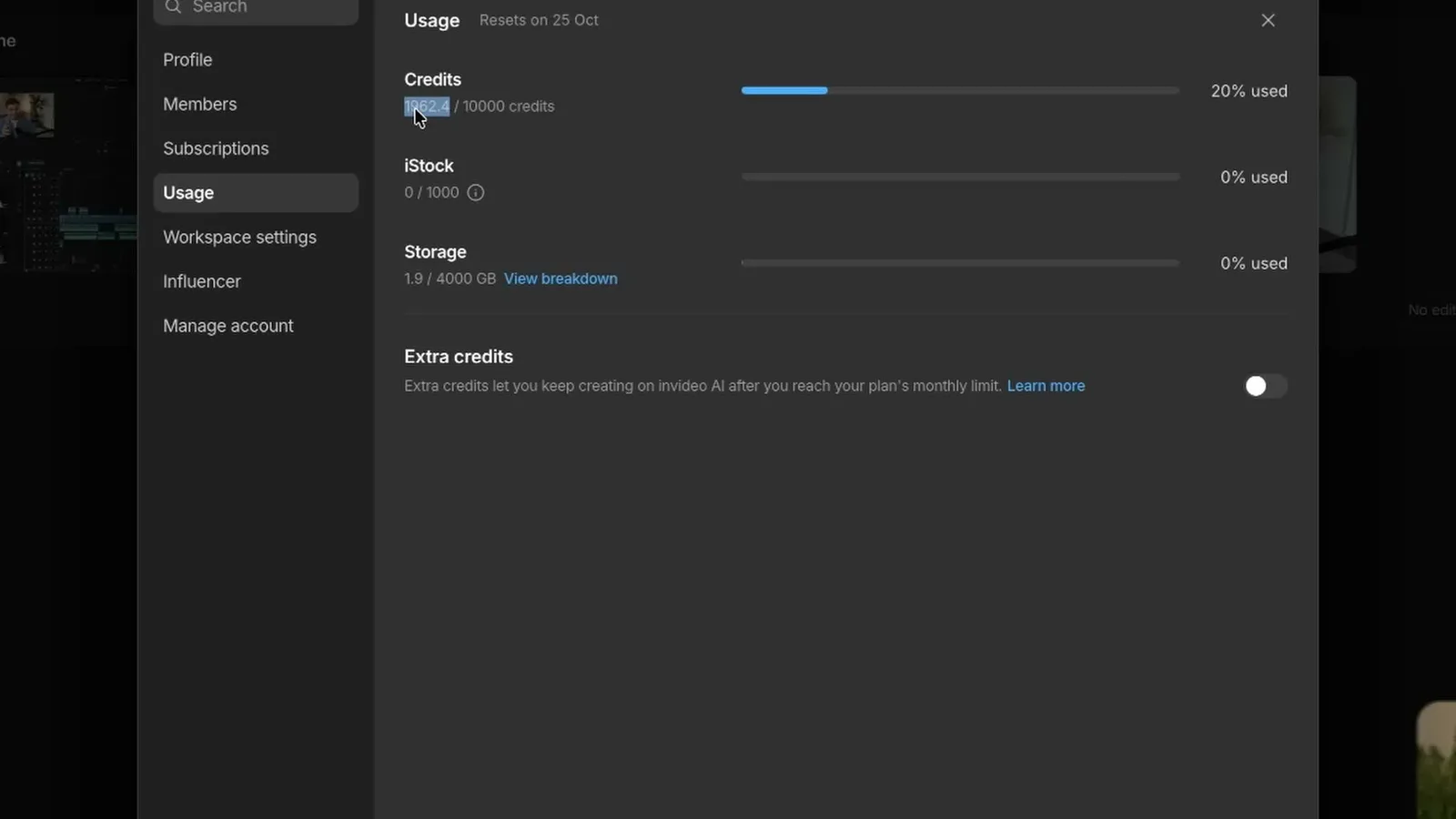The width and height of the screenshot is (1456, 819).
Task: Open the Learn more link about extra credits
Action: (1046, 386)
